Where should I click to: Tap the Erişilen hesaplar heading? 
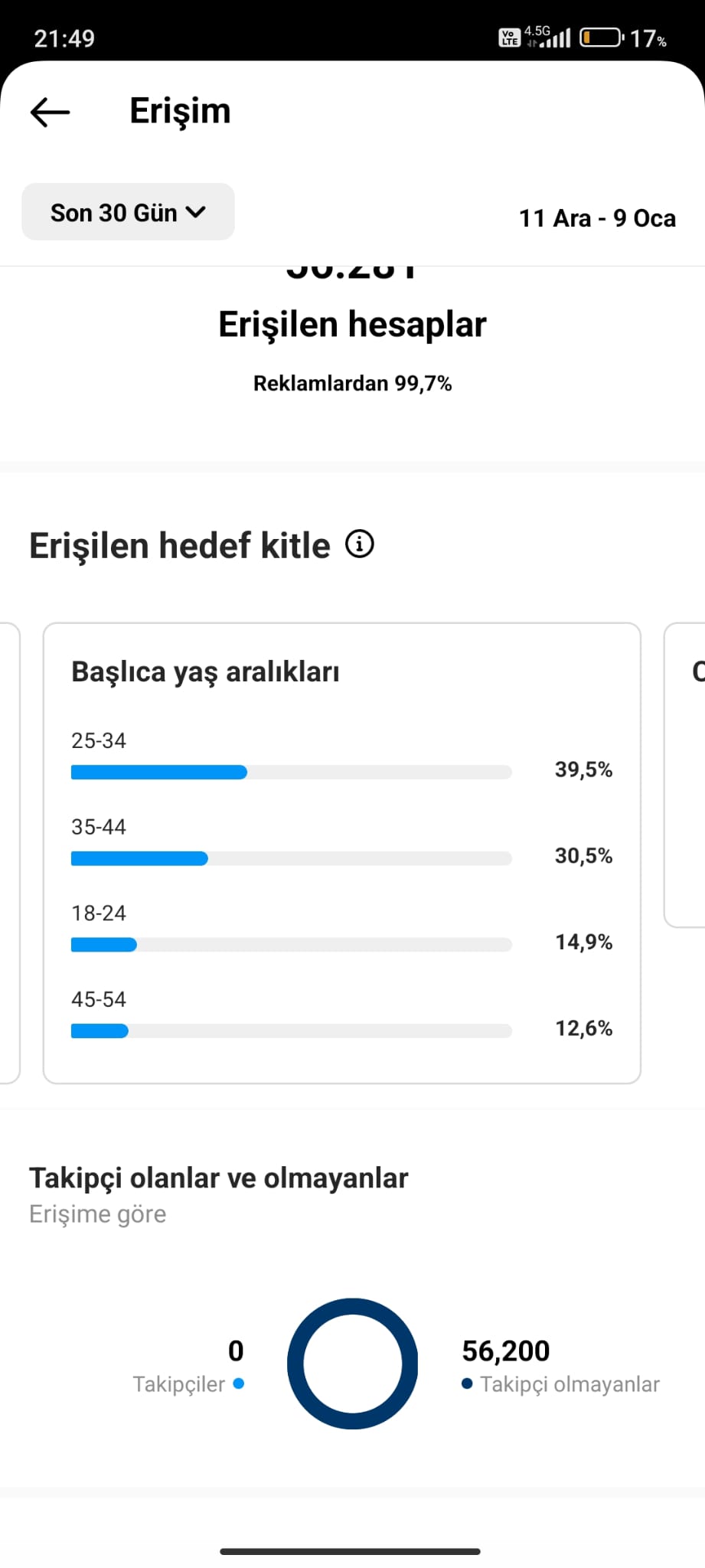click(352, 324)
